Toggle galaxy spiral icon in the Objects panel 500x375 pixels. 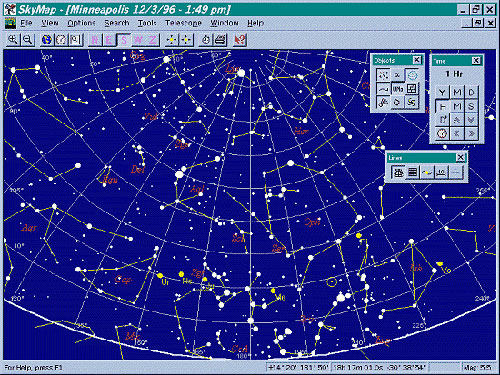pos(412,102)
